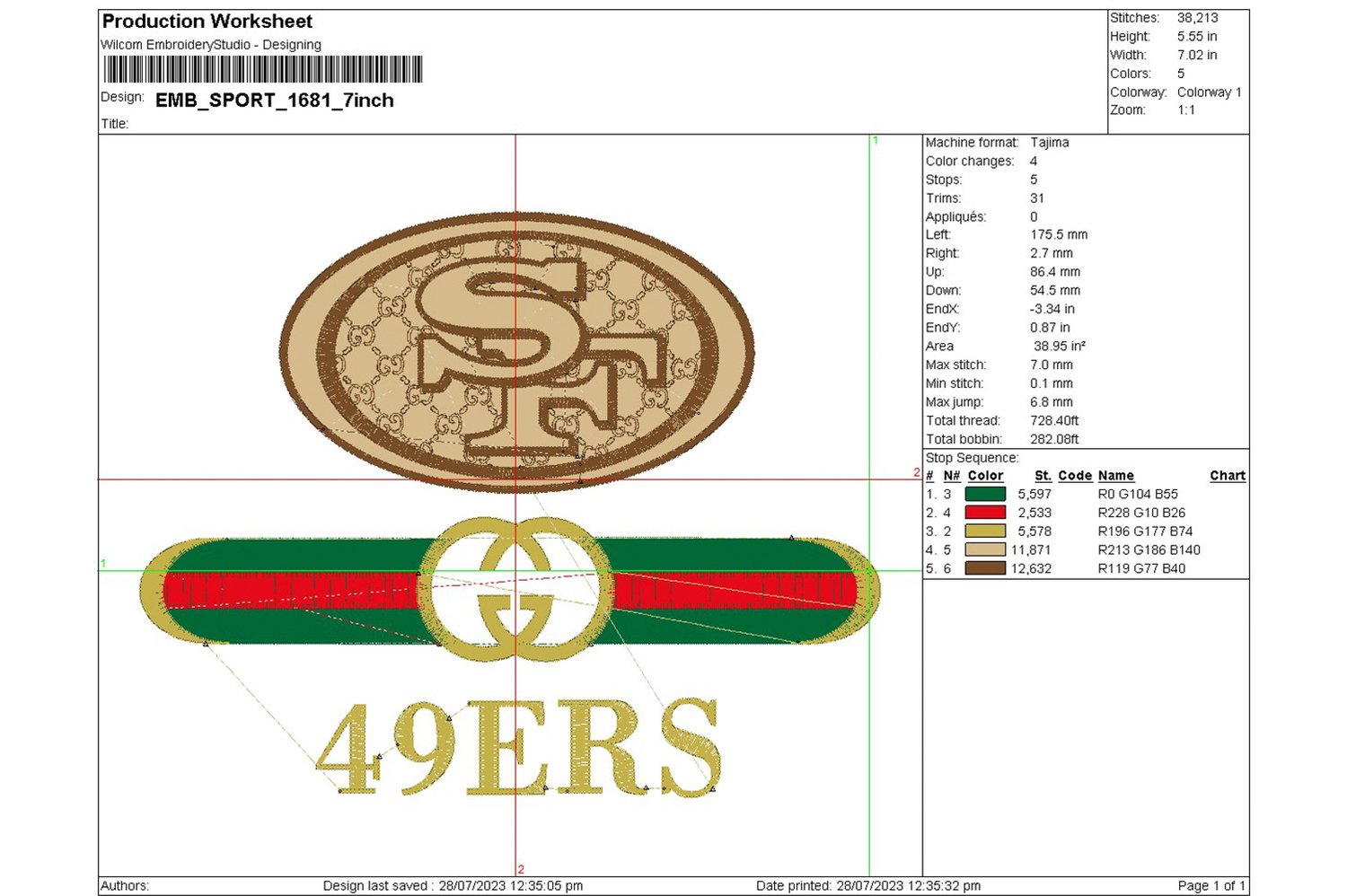Viewport: 1347px width, 896px height.
Task: Click the "Stop Sequence:" heading
Action: coord(973,458)
